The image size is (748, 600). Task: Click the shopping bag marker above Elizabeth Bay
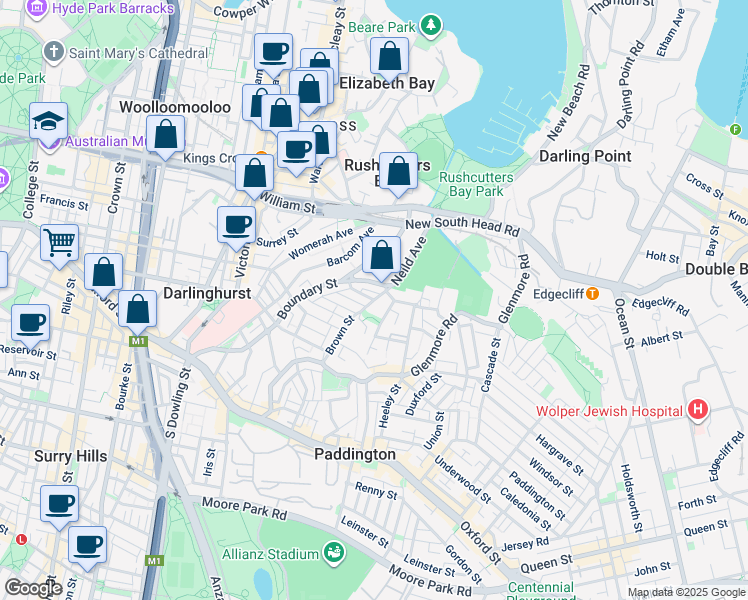(x=389, y=57)
